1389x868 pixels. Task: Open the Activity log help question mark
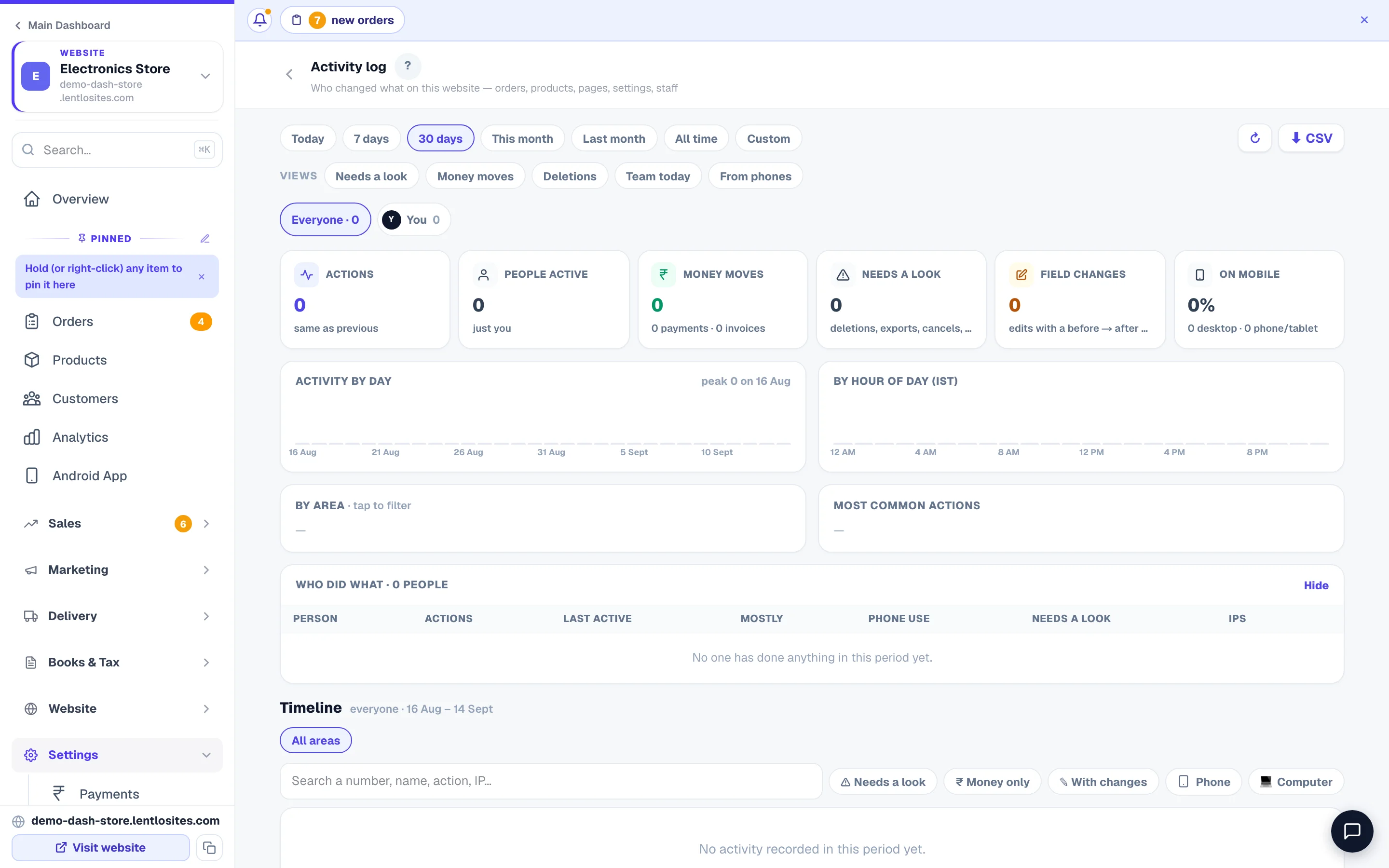point(408,66)
